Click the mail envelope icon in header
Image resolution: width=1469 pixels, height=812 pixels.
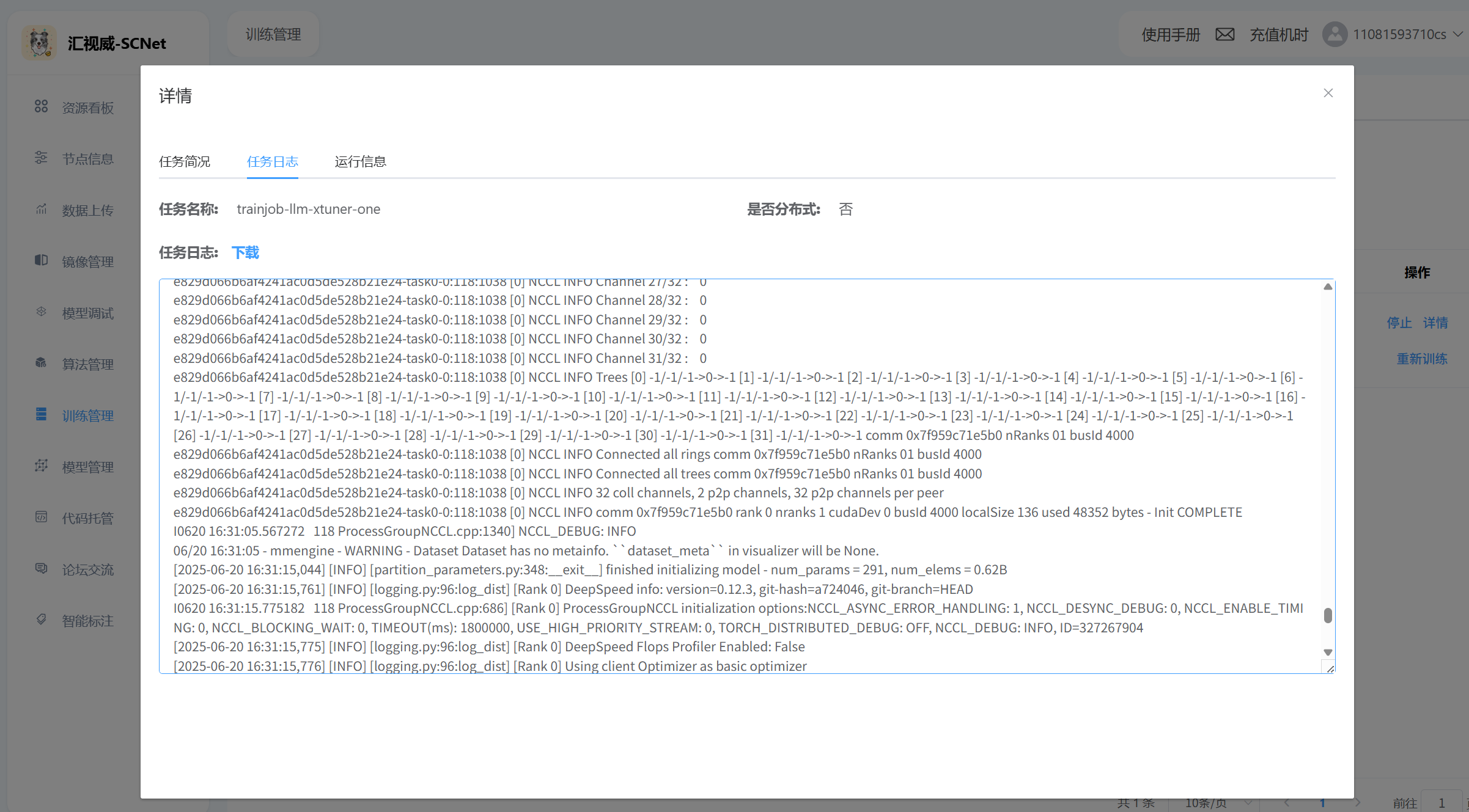[1224, 34]
